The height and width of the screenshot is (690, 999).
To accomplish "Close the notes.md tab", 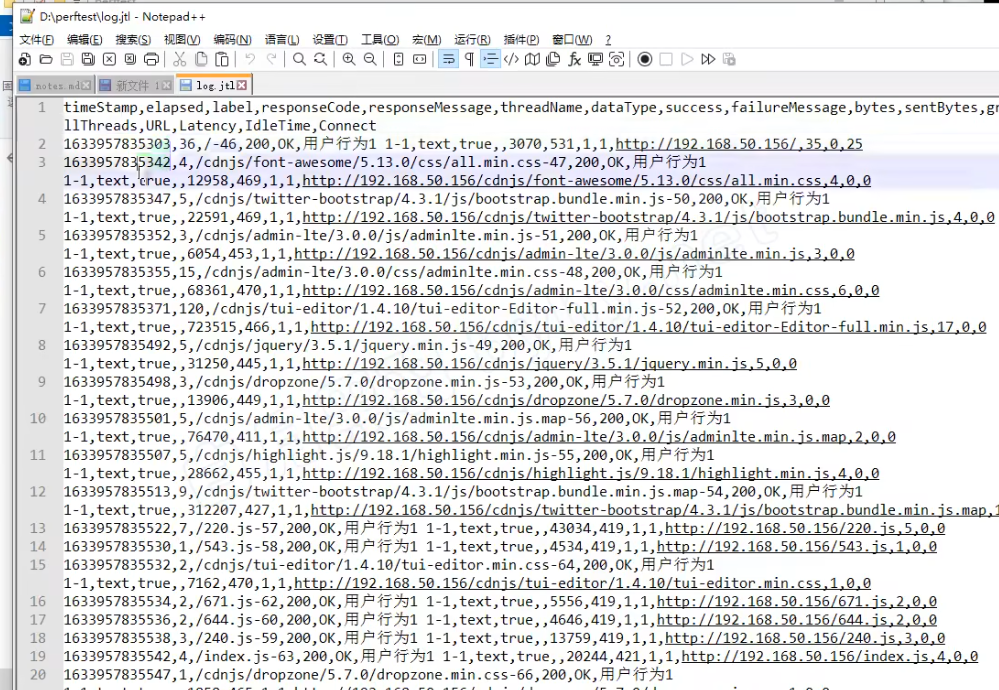I will click(86, 85).
